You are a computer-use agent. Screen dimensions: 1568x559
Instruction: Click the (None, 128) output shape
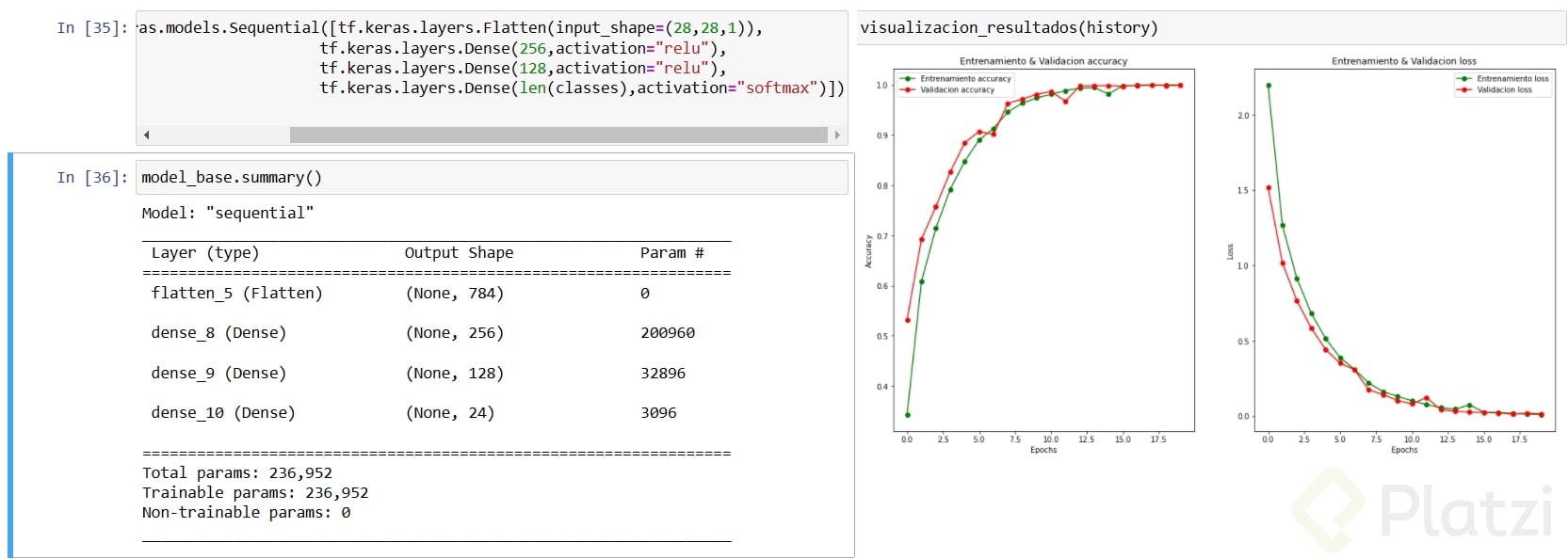click(x=455, y=373)
